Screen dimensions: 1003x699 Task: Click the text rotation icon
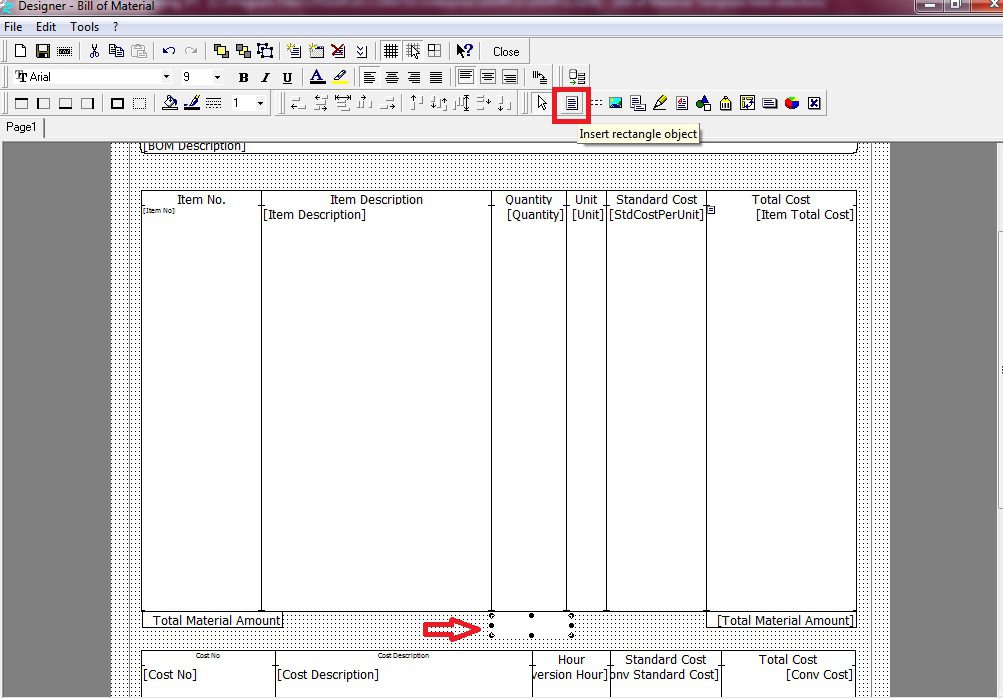coord(540,77)
